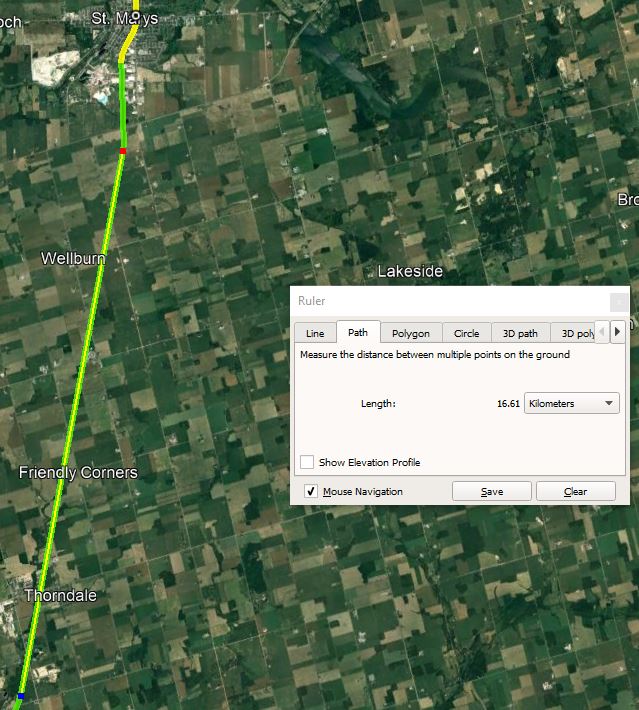The image size is (639, 710).
Task: Click the left tab-scroll arrow in Ruler
Action: coord(601,331)
